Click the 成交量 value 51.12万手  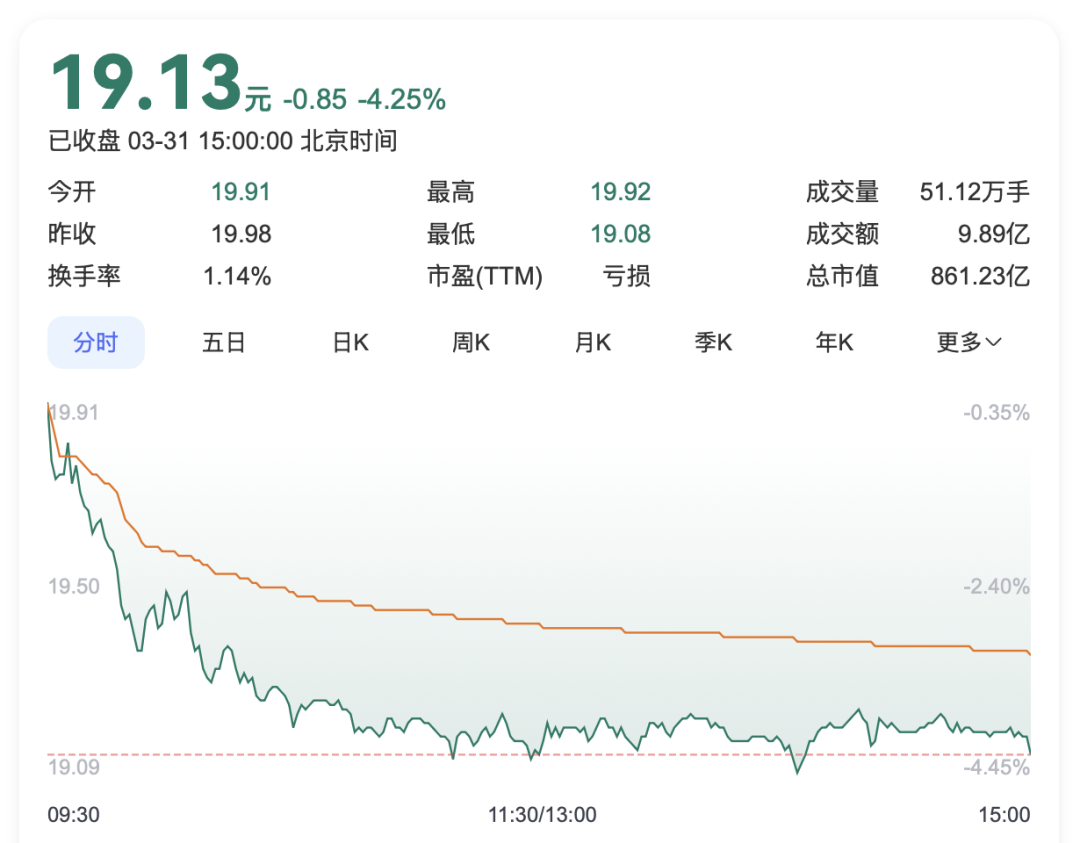[x=974, y=192]
